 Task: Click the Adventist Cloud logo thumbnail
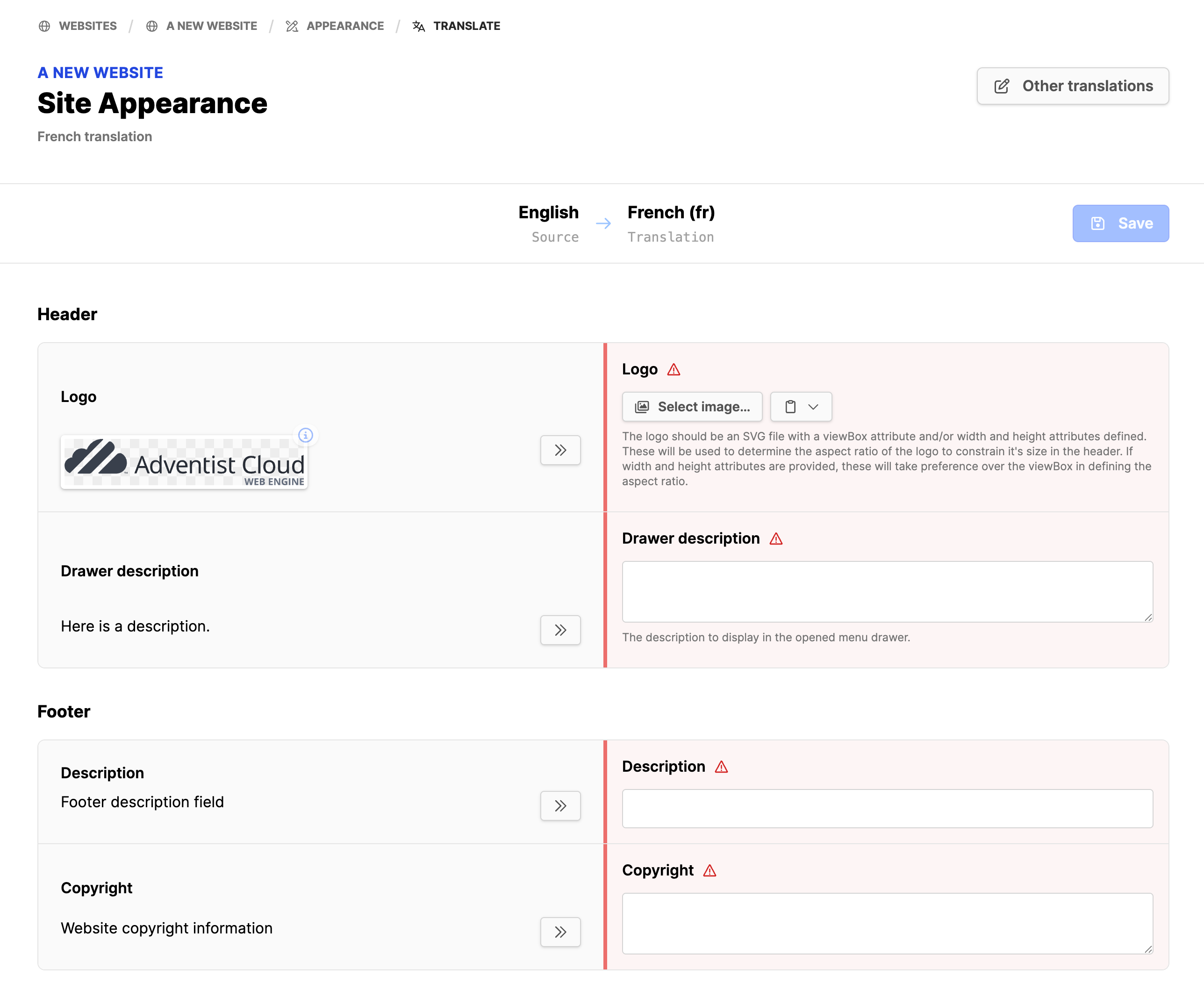[184, 462]
